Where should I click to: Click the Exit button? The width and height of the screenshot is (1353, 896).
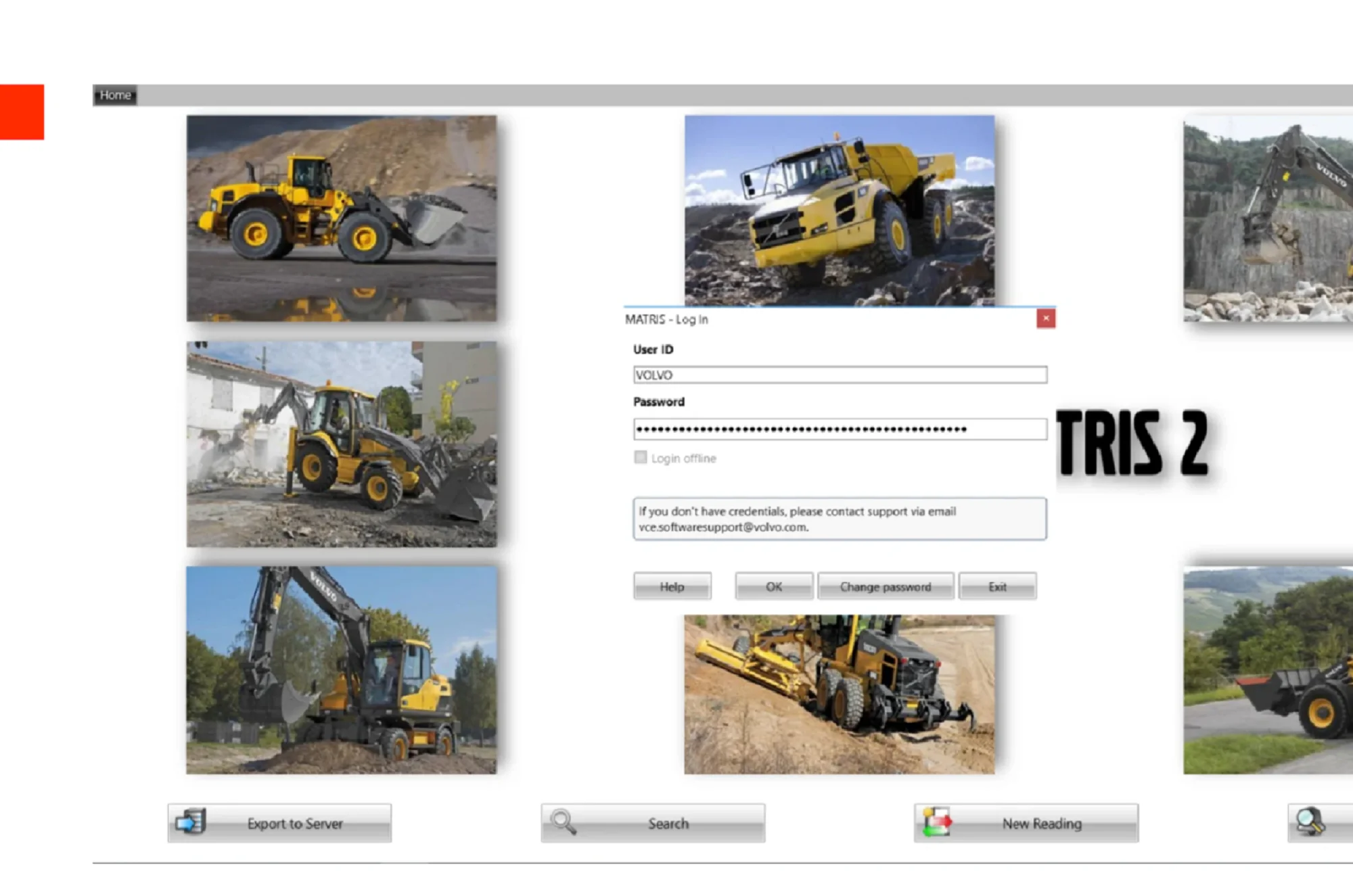(997, 586)
